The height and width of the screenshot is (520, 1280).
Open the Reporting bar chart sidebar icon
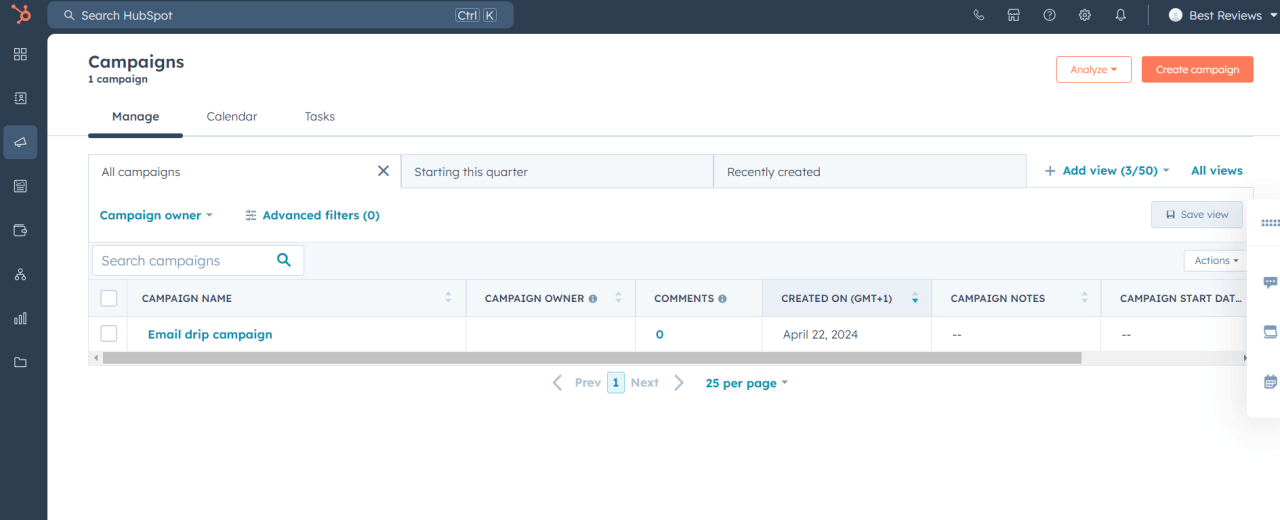click(x=20, y=318)
